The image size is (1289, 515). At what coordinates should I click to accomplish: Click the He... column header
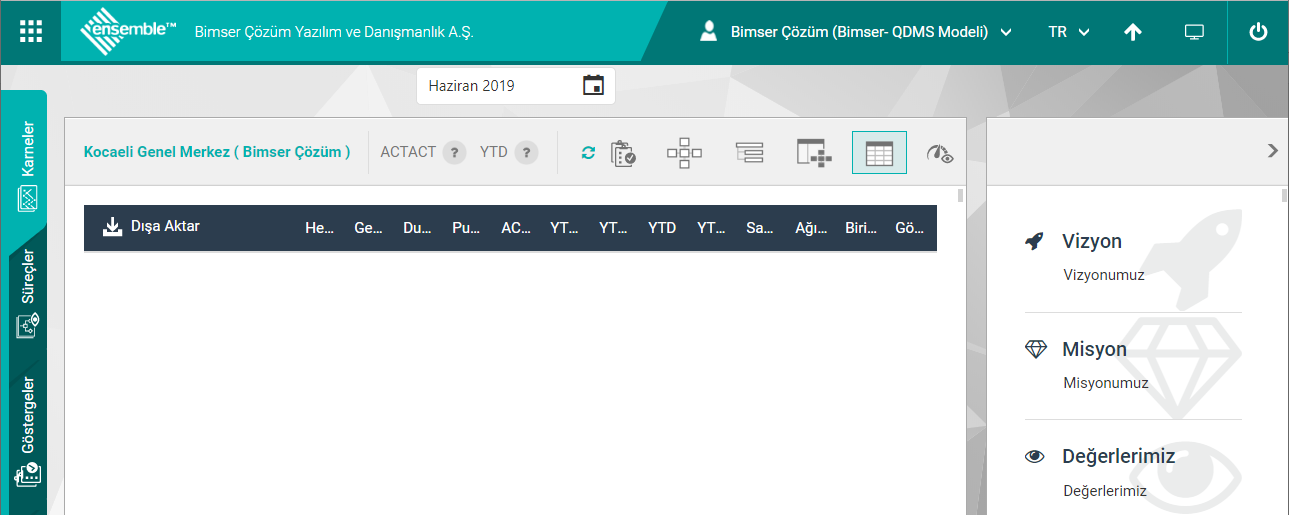(320, 228)
